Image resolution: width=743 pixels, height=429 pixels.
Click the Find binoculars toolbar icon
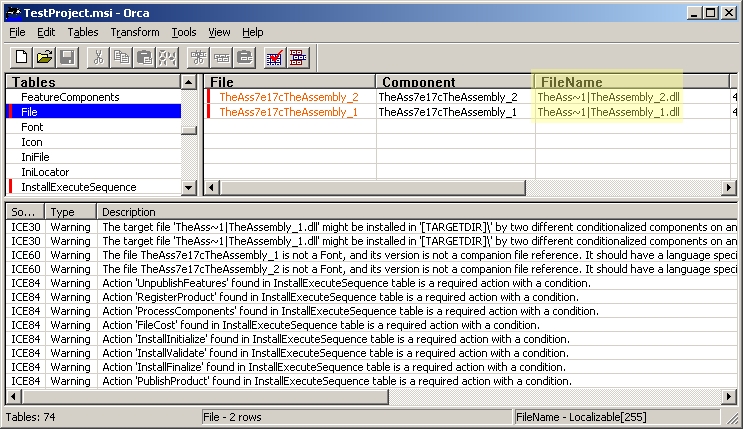click(167, 58)
